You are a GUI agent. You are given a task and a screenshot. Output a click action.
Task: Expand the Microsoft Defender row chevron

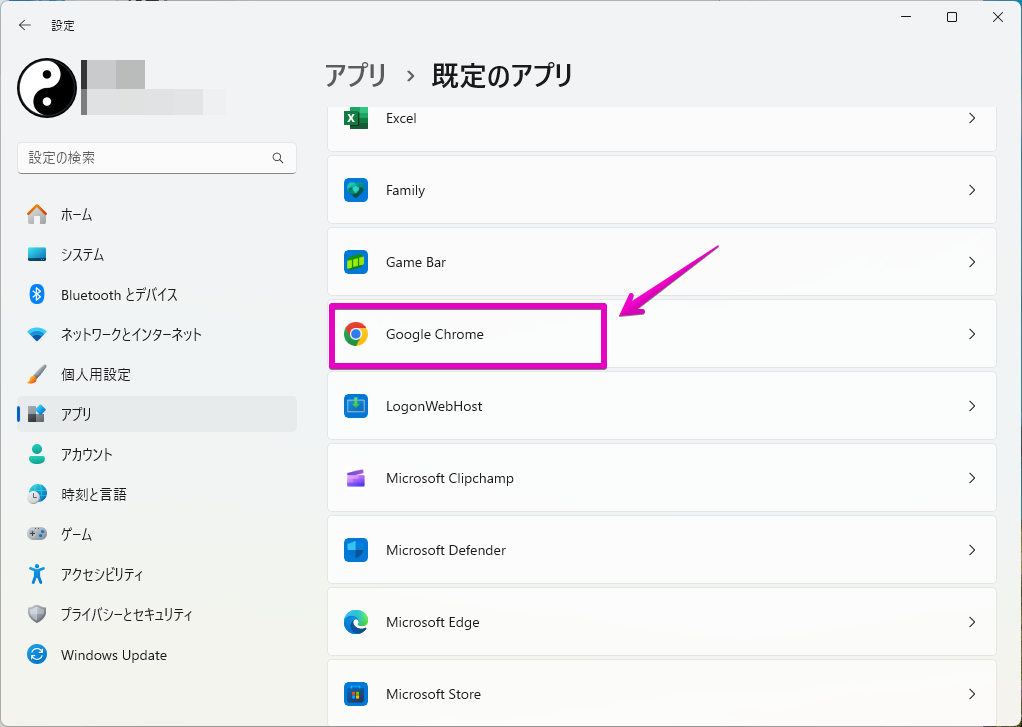(x=972, y=550)
